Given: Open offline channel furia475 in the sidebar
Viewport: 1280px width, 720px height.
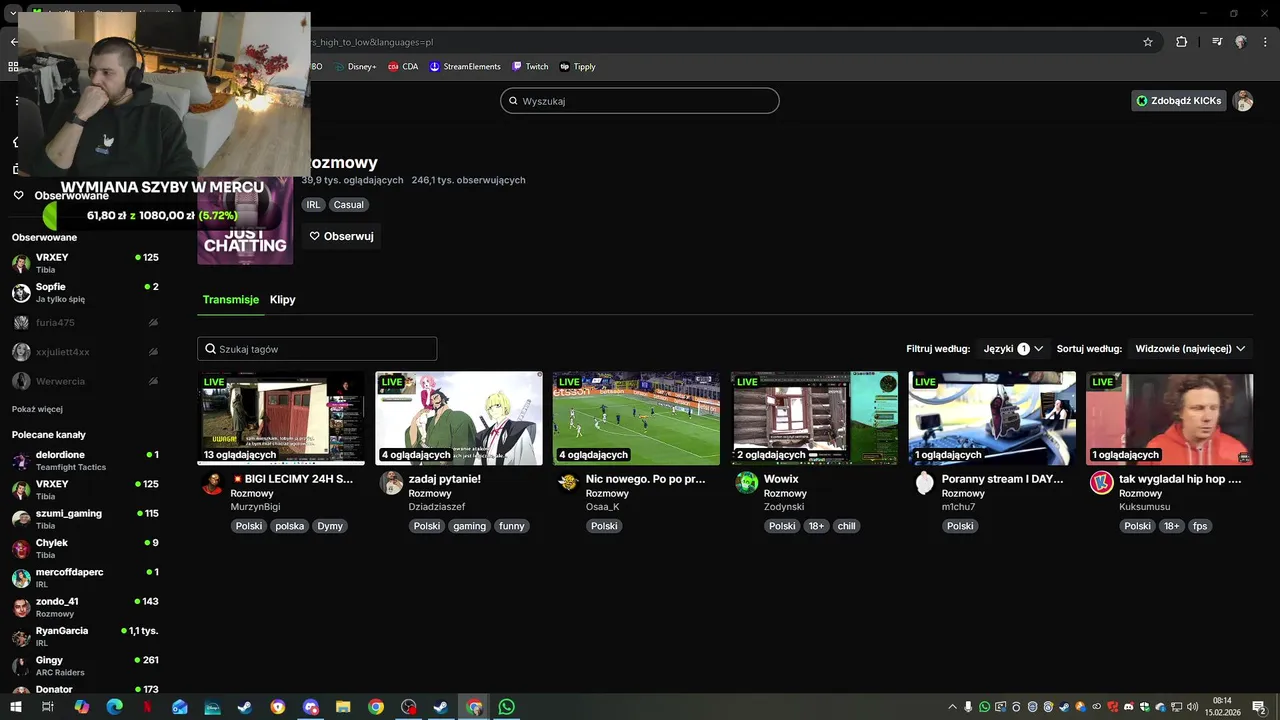Looking at the screenshot, I should point(85,323).
